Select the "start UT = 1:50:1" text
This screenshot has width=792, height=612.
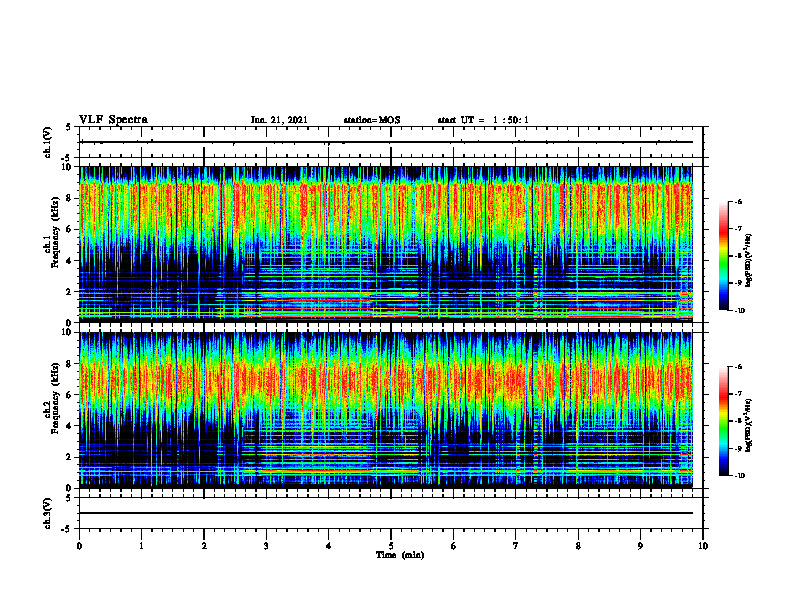click(x=483, y=120)
